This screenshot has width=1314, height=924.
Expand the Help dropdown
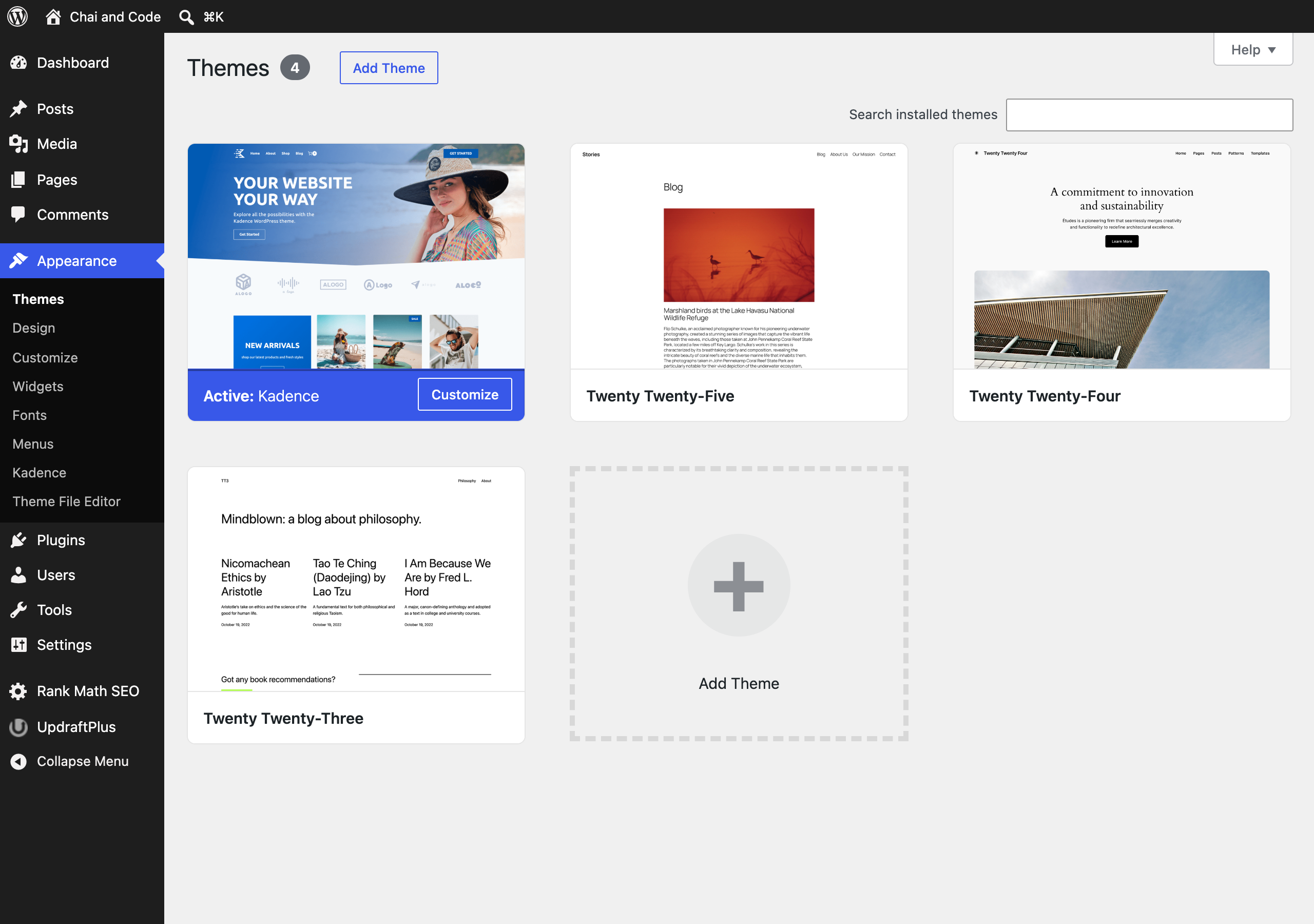(x=1253, y=49)
